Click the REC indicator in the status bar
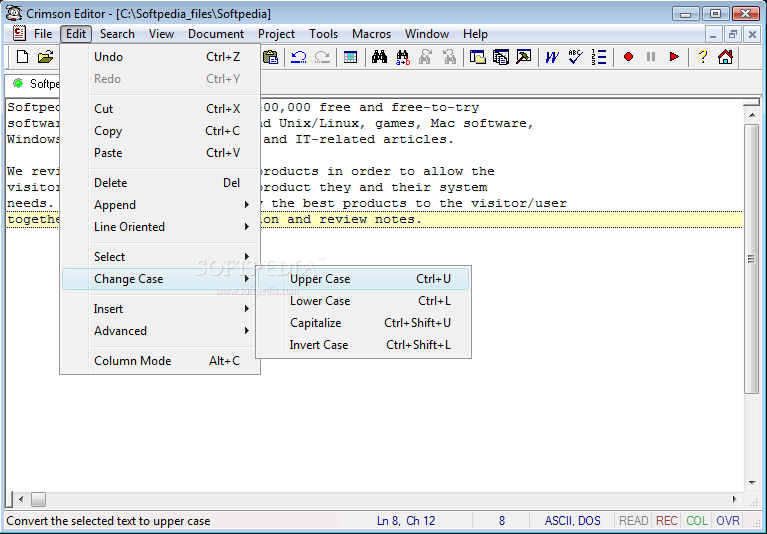 (666, 521)
